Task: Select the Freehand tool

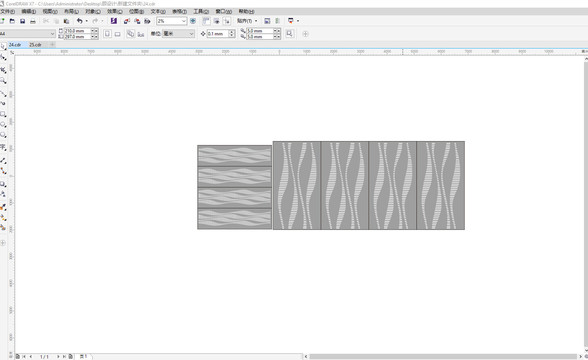Action: pyautogui.click(x=3, y=93)
